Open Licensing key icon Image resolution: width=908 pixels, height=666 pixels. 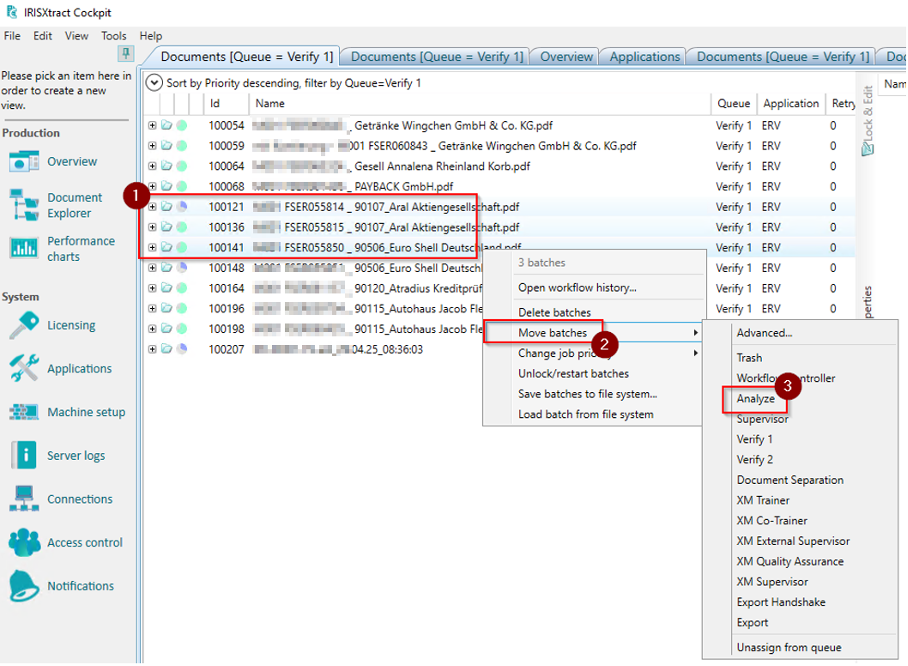coord(24,325)
